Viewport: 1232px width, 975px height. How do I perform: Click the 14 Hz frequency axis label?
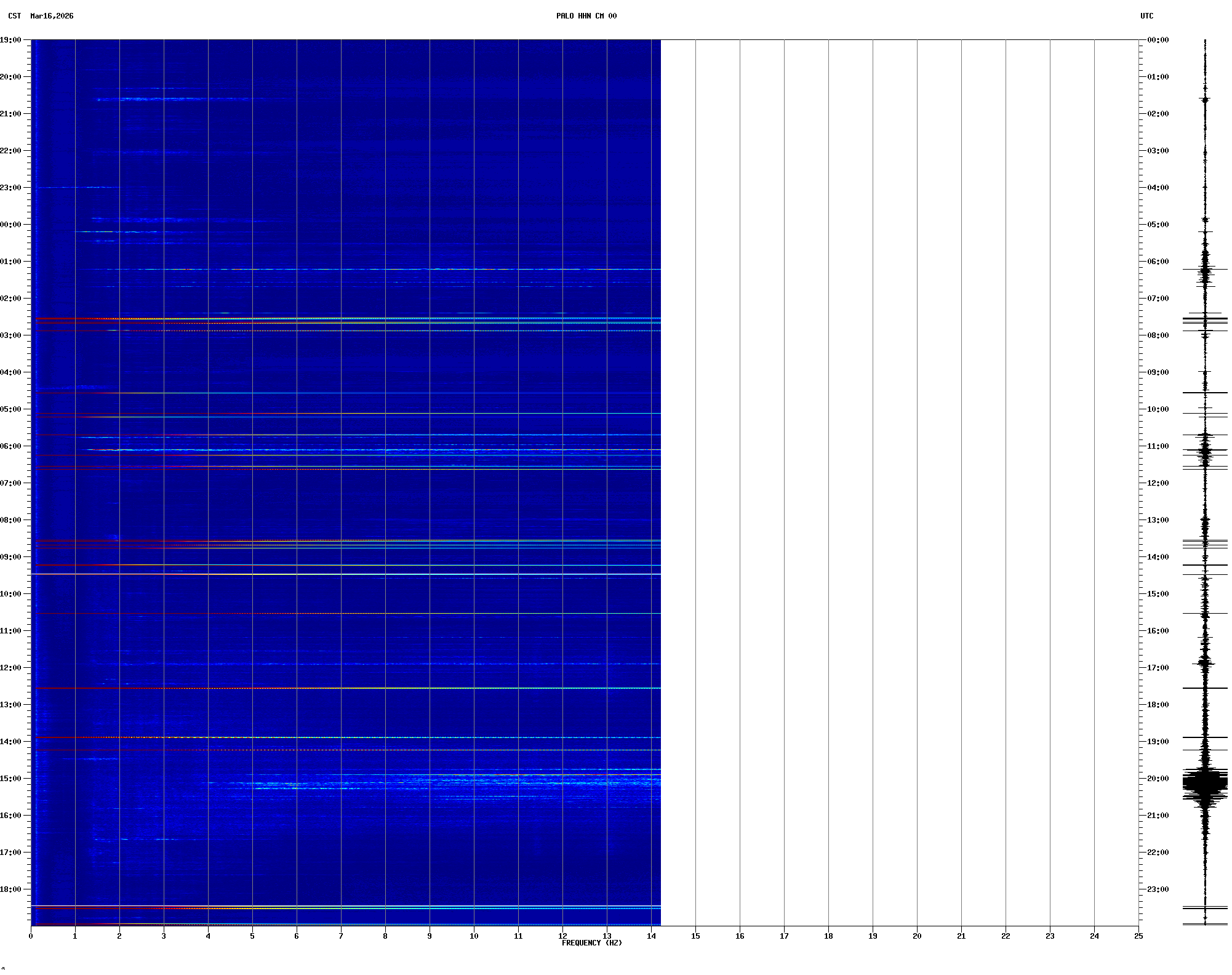(651, 936)
